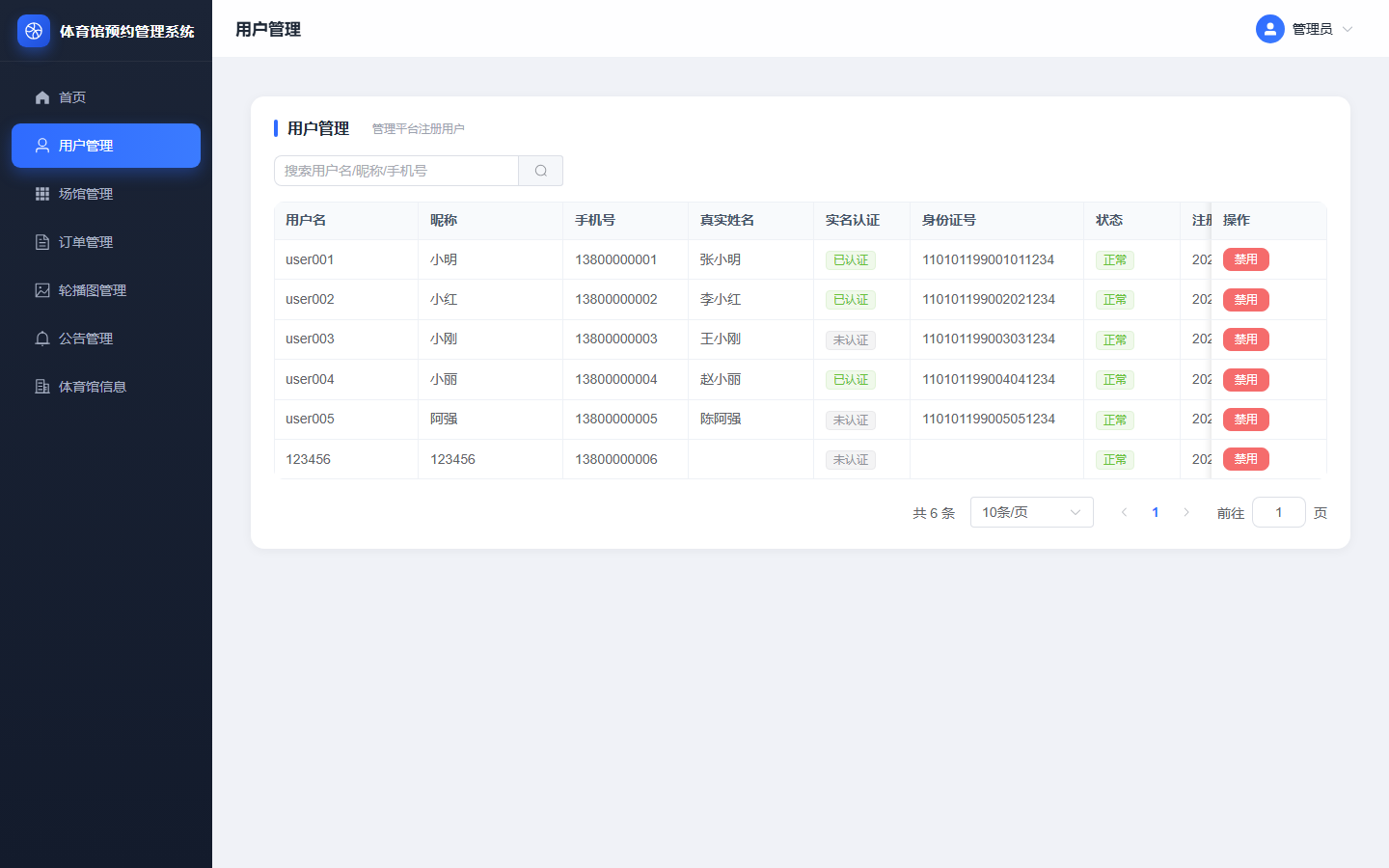This screenshot has width=1389, height=868.
Task: Click the page jump number field
Action: [1279, 512]
